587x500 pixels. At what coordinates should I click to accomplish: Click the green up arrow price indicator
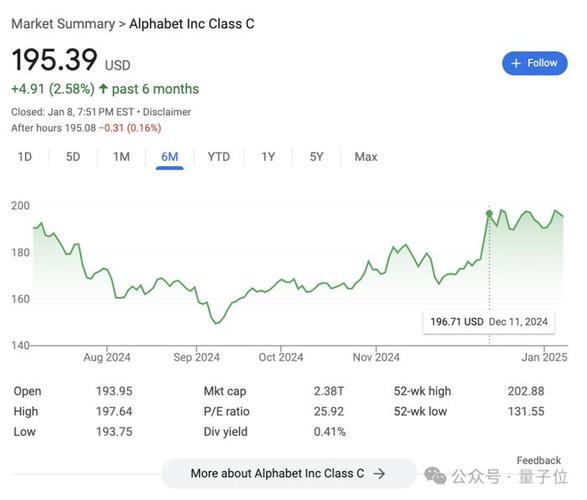[x=103, y=89]
